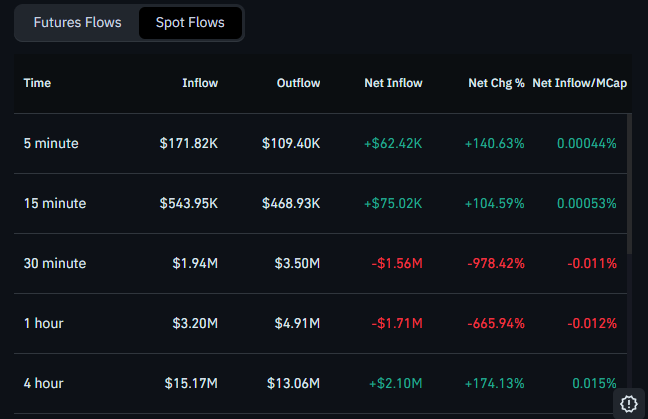Click the Net Inflow column header
The image size is (648, 419).
click(393, 83)
